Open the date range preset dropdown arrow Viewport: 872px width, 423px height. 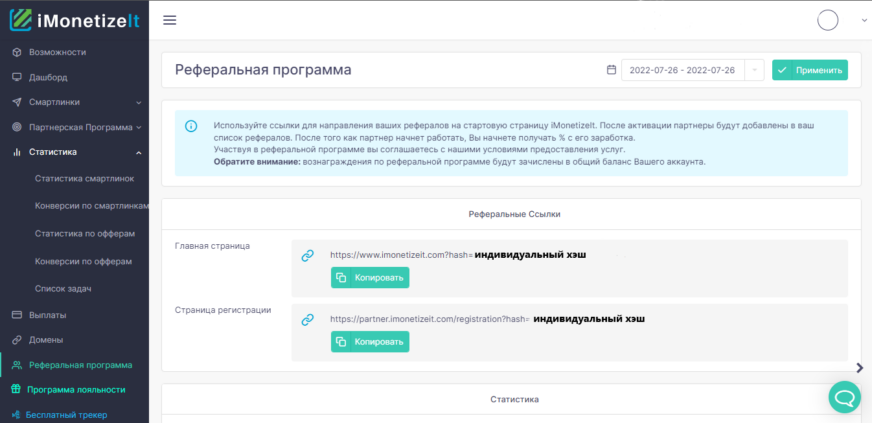[754, 70]
